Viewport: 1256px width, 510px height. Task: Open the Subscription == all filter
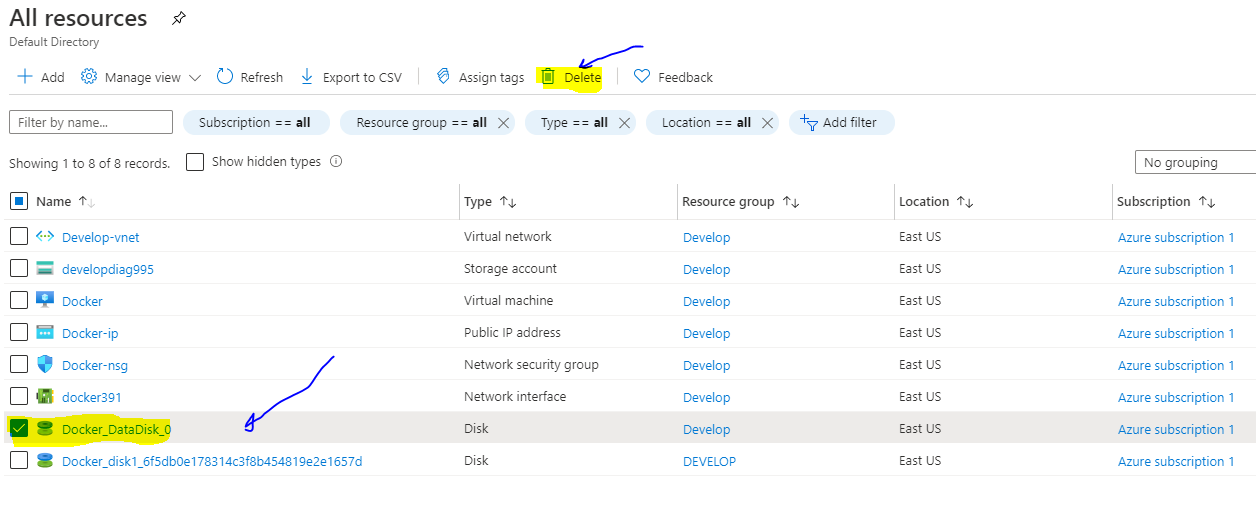coord(255,122)
